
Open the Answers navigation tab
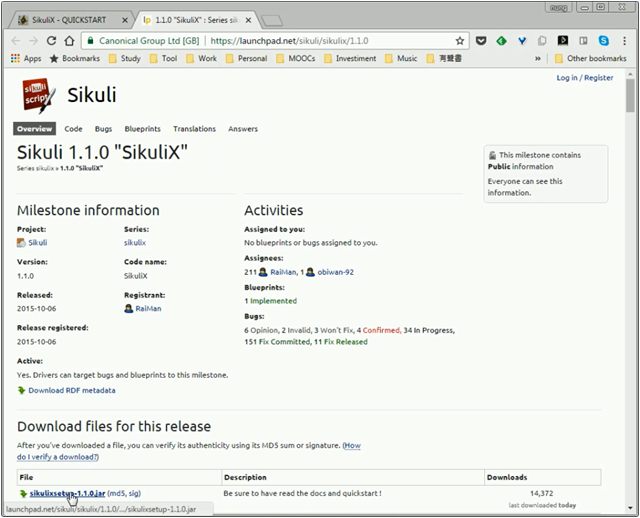click(x=243, y=129)
